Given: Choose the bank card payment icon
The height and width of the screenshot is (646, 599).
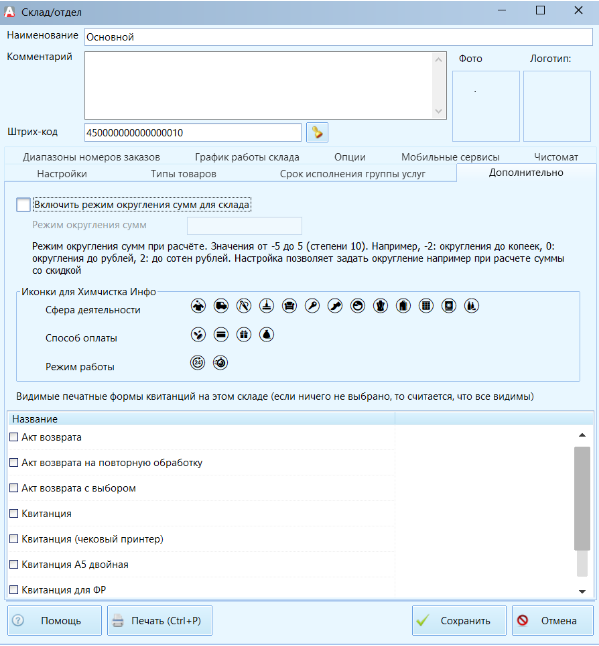Looking at the screenshot, I should (221, 335).
